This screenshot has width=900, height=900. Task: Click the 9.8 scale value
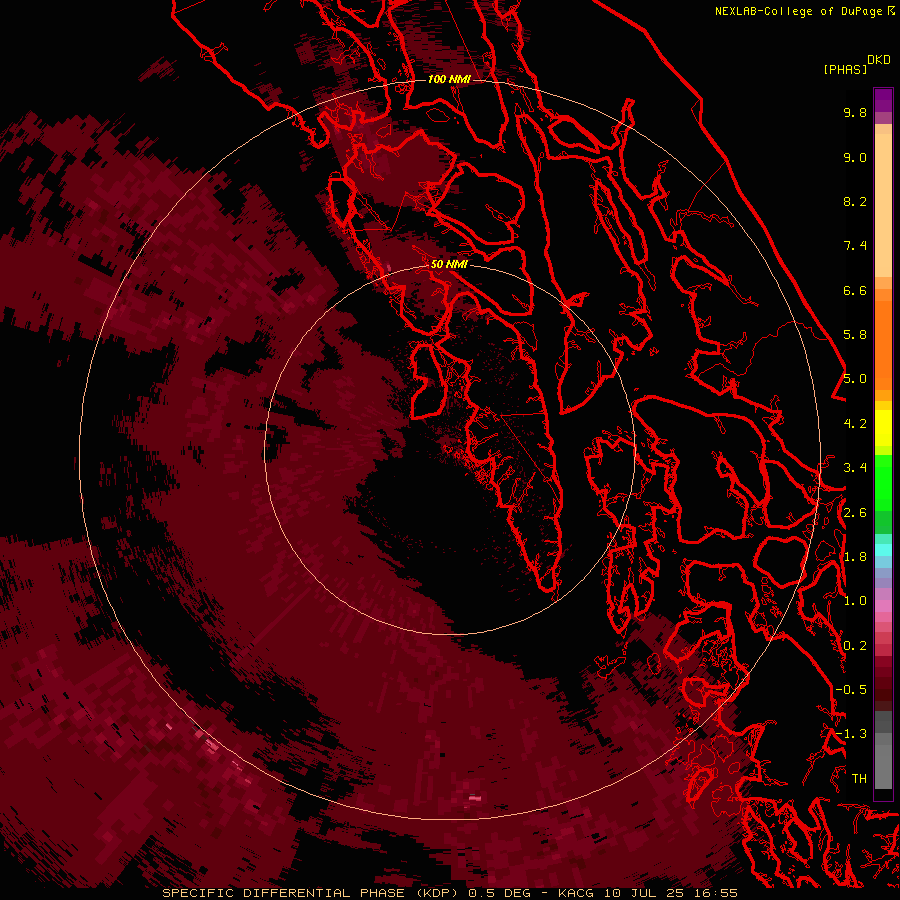(855, 112)
